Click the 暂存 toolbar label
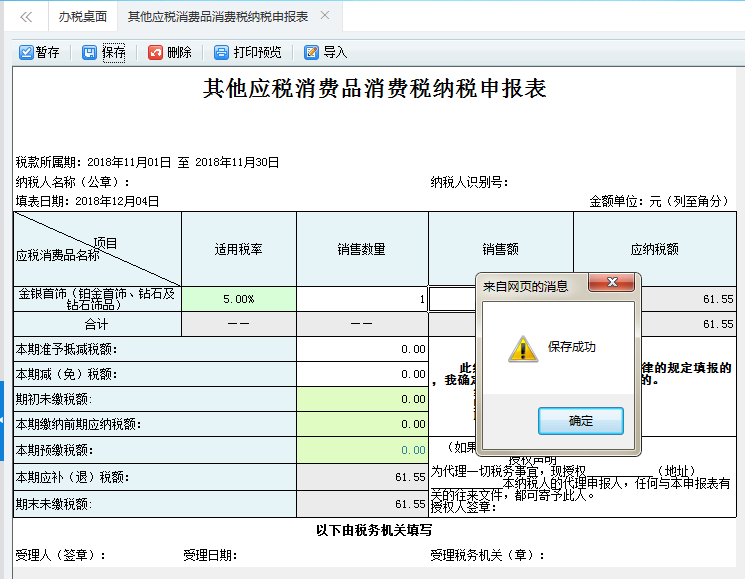 (x=48, y=52)
